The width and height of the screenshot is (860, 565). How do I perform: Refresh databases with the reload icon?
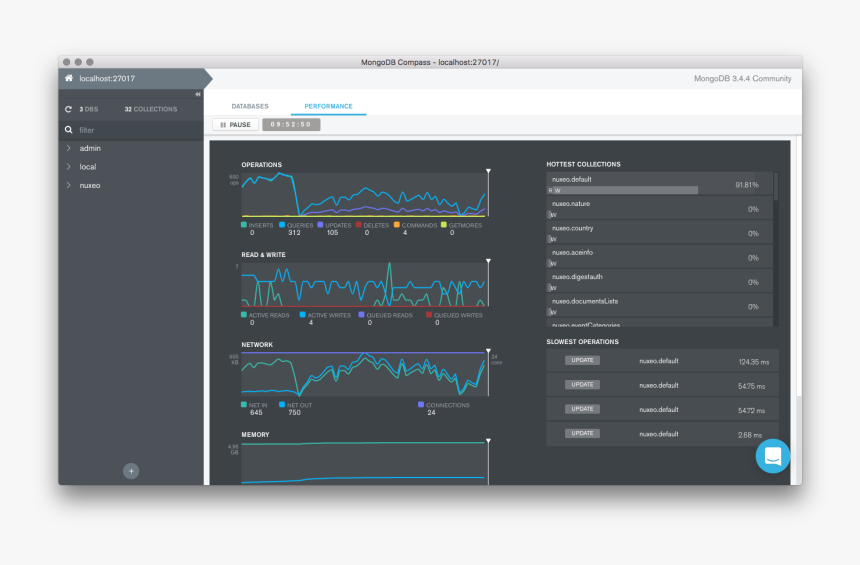69,109
